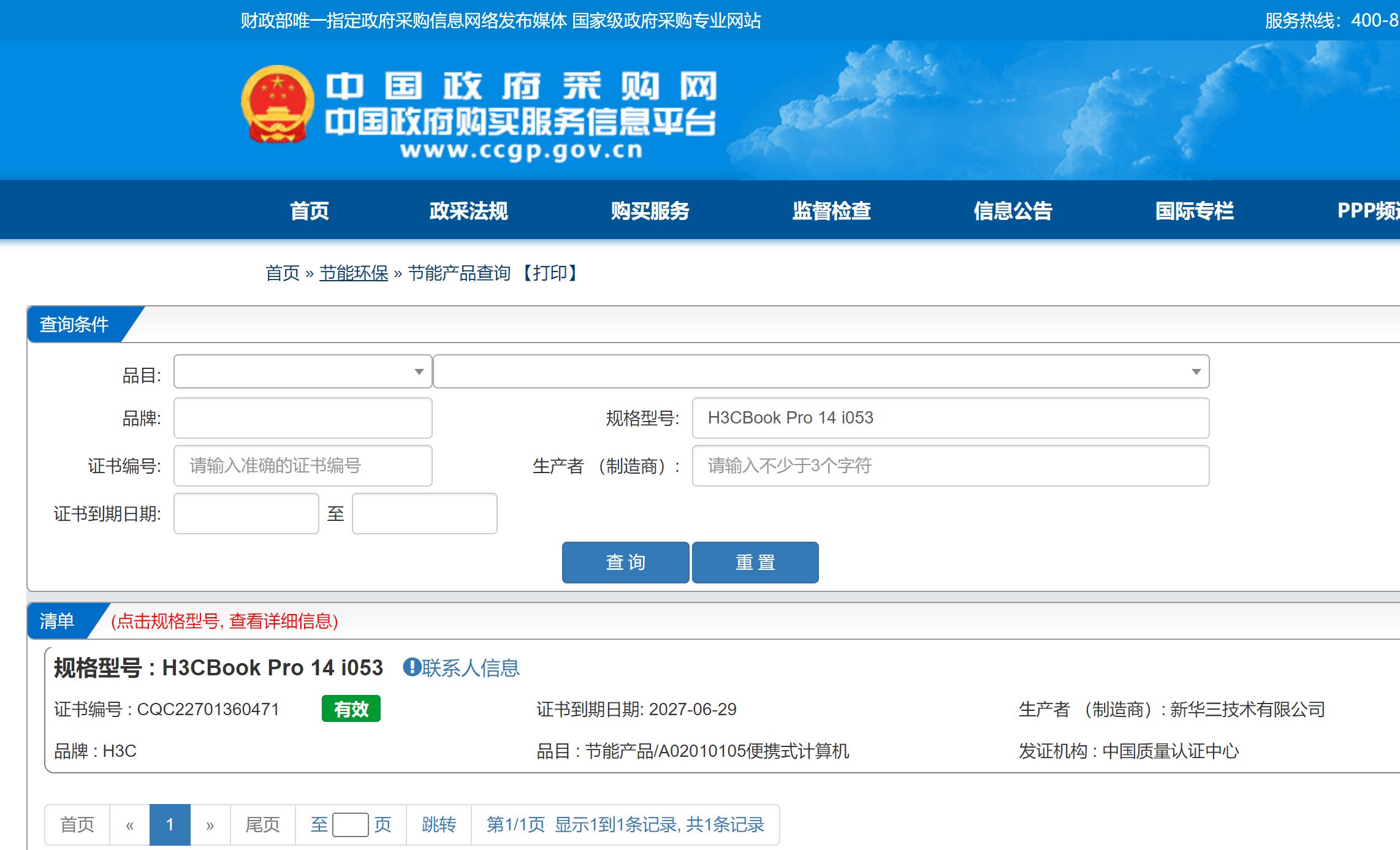
Task: Click the 清单 panel header tab
Action: pos(57,621)
